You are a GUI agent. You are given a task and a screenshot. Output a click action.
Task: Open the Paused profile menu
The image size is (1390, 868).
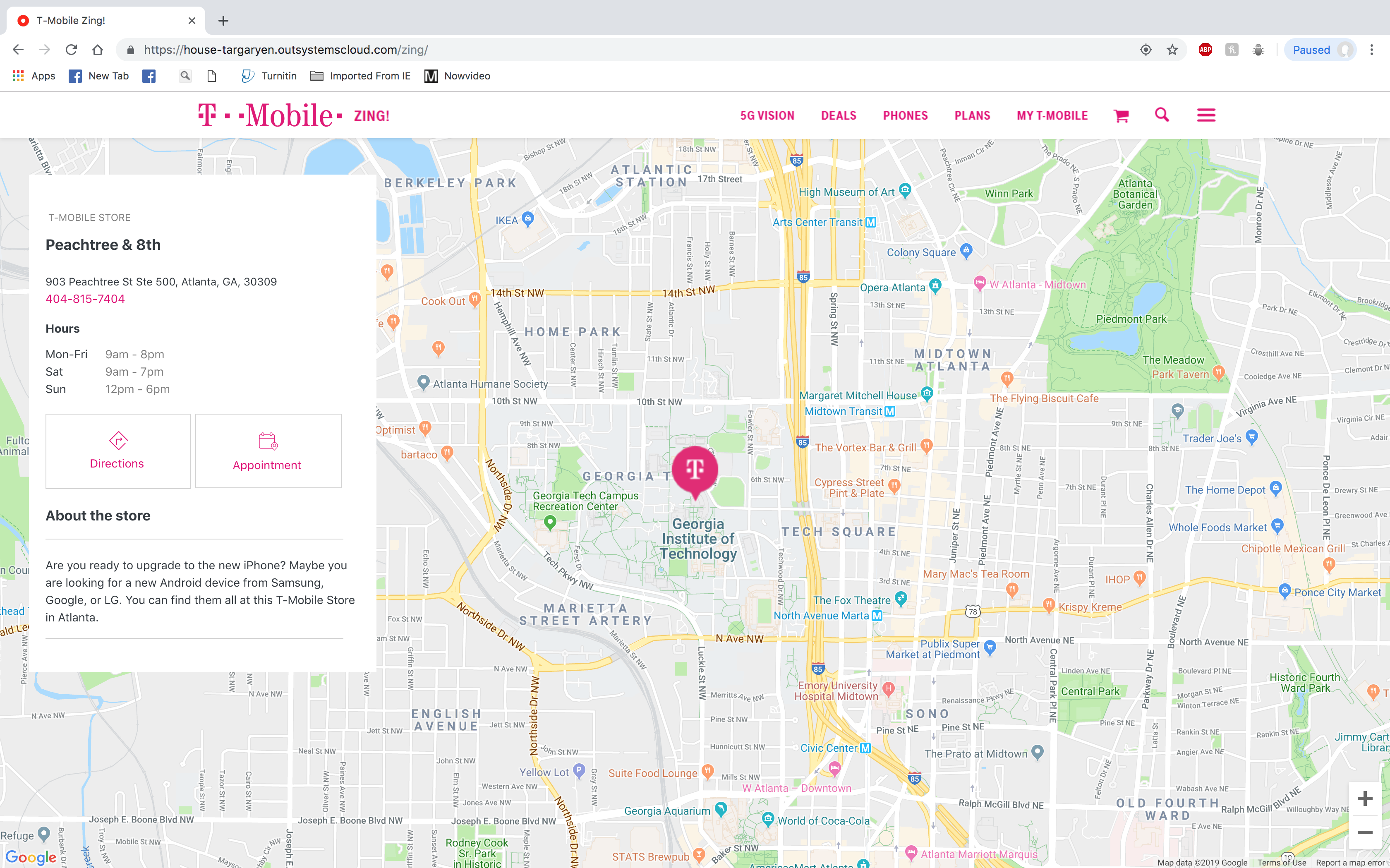(1319, 50)
